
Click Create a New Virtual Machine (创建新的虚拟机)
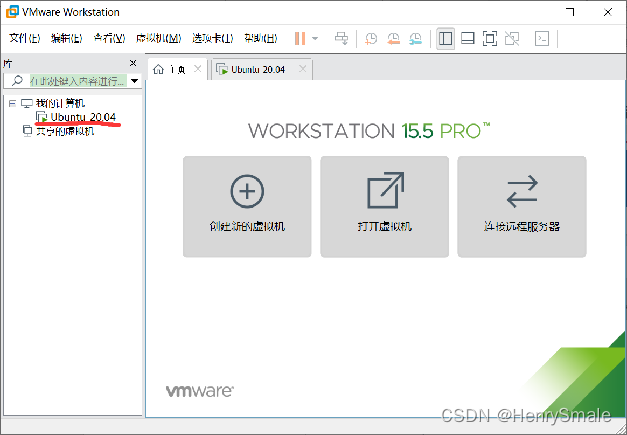(x=247, y=207)
